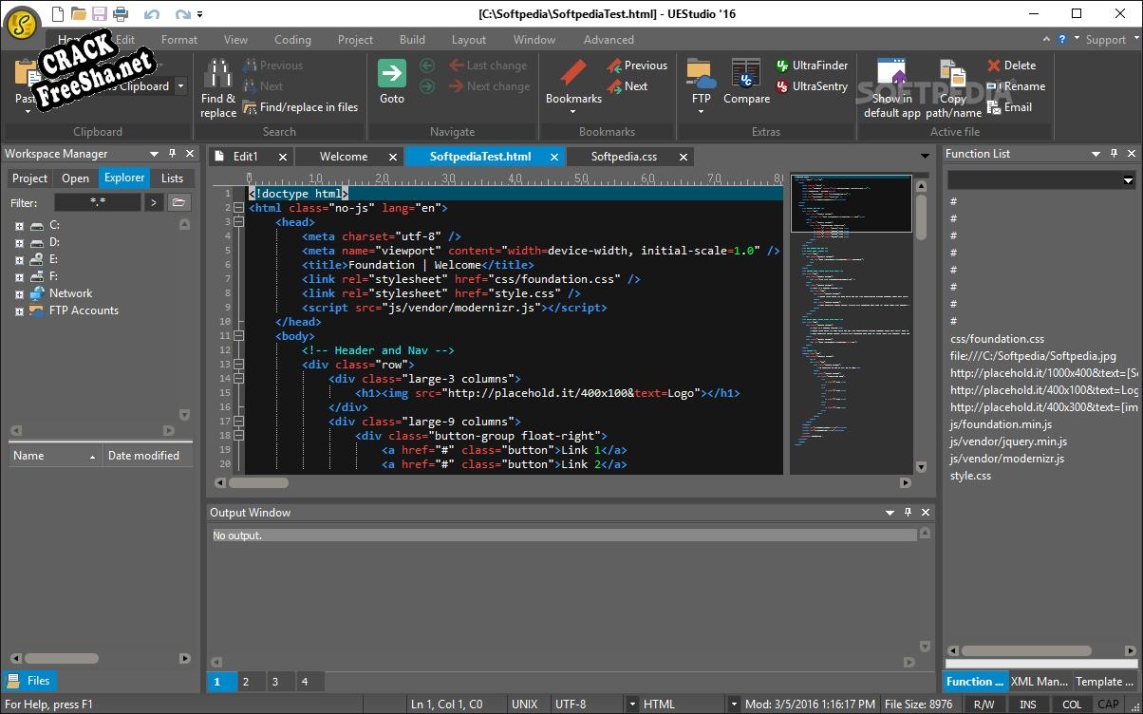Launch the Compare tool
Image resolution: width=1143 pixels, height=714 pixels.
(746, 74)
